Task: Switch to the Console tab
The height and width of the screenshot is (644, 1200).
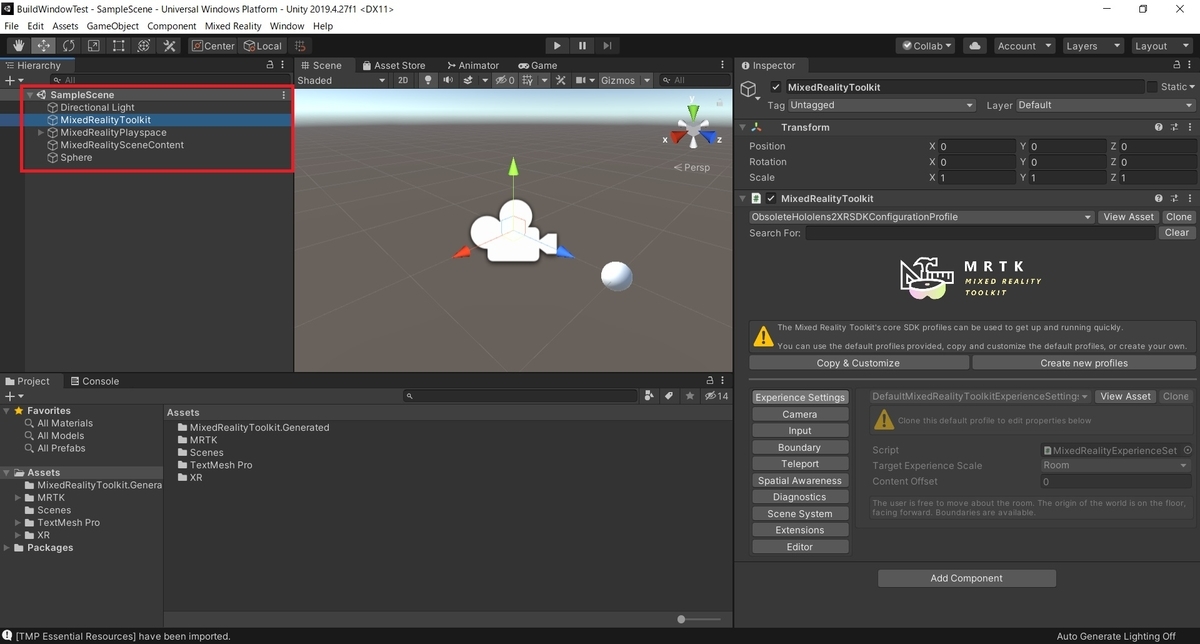Action: point(93,381)
